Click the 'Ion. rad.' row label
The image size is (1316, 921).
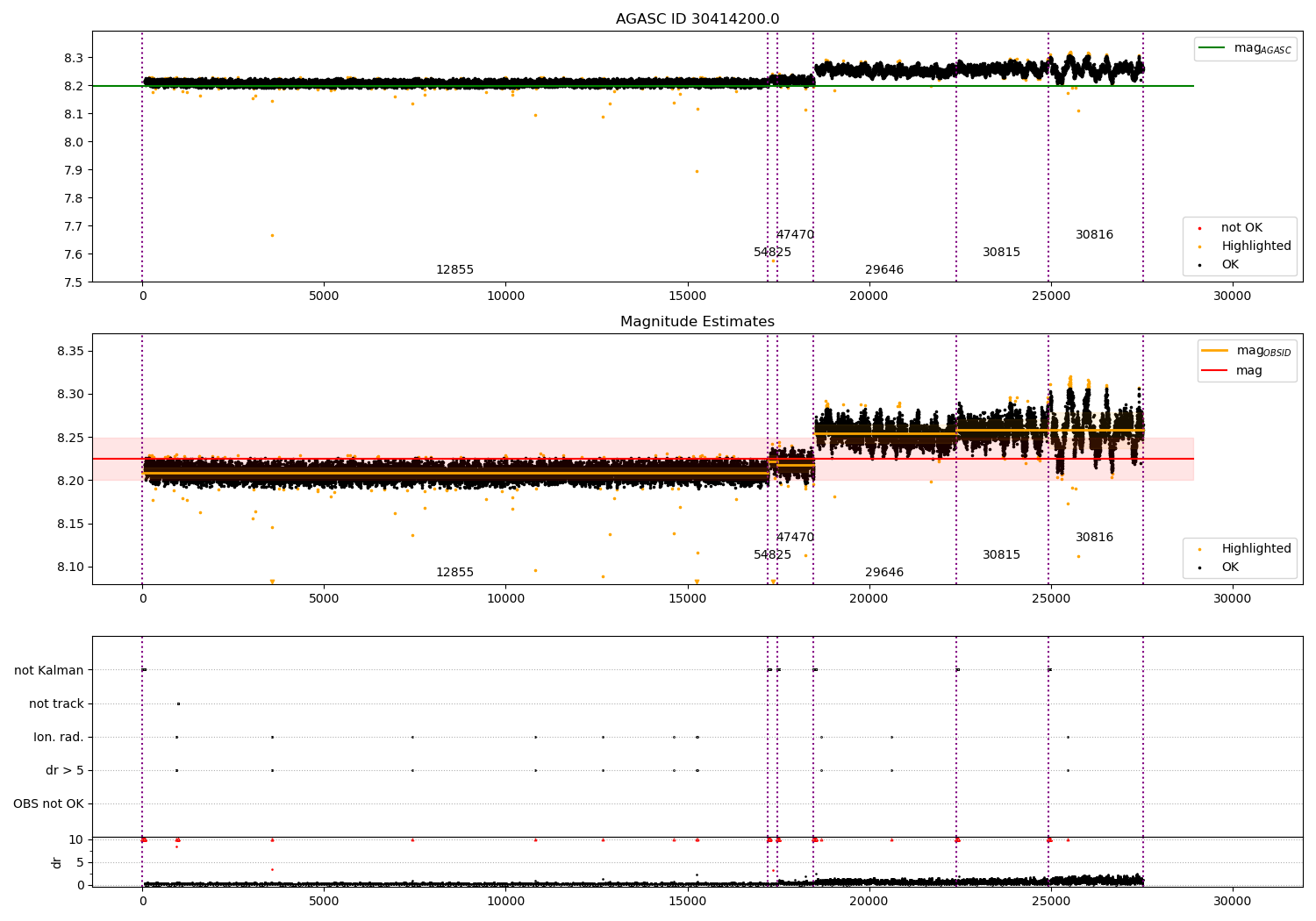pyautogui.click(x=59, y=738)
